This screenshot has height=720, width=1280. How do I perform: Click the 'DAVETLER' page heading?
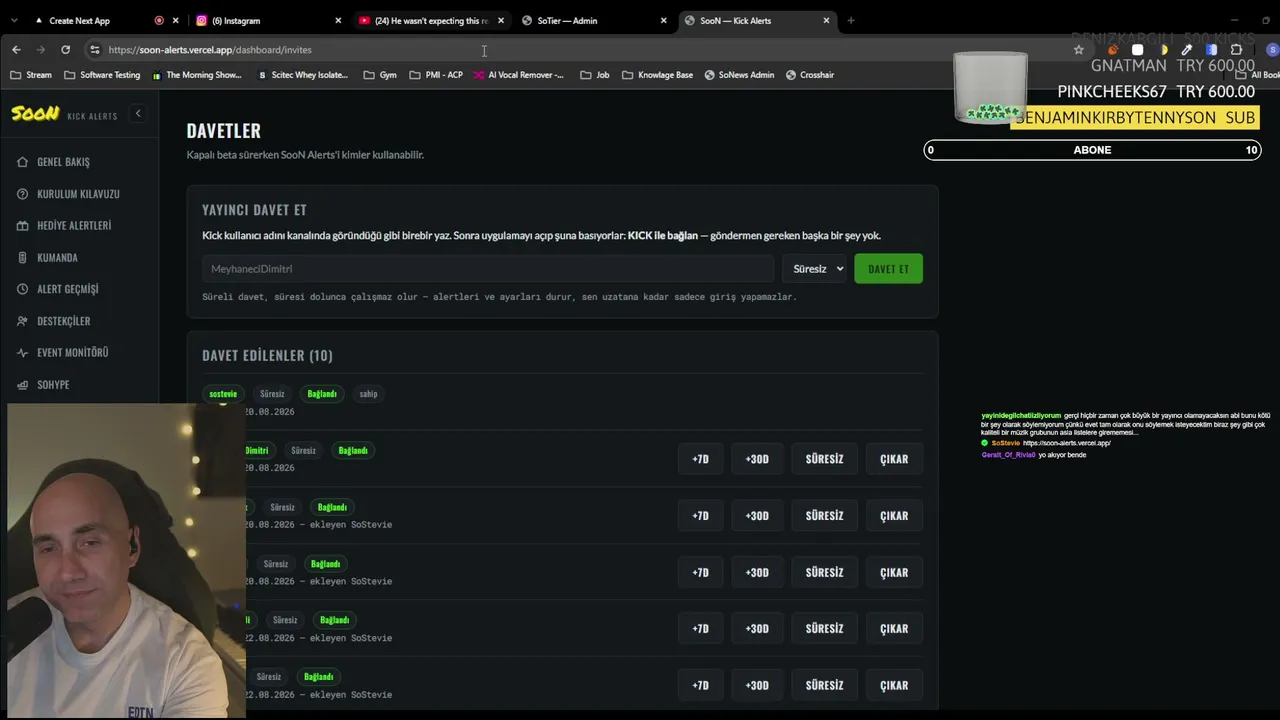click(224, 130)
